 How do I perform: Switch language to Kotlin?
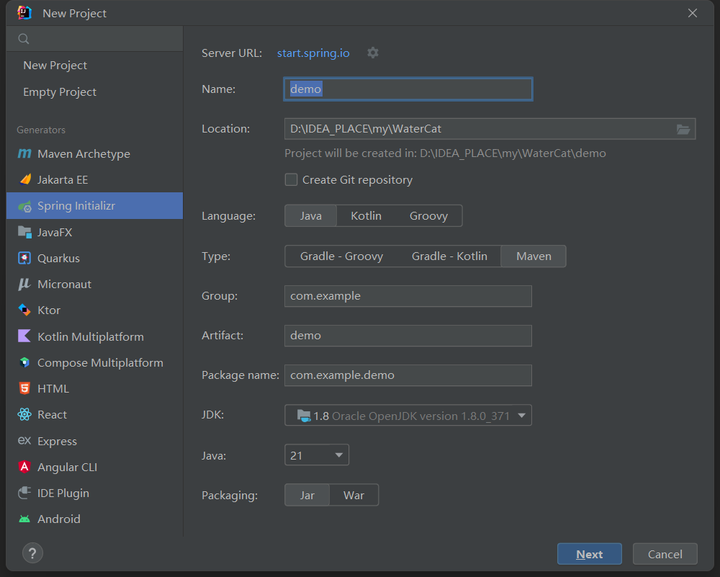point(366,216)
